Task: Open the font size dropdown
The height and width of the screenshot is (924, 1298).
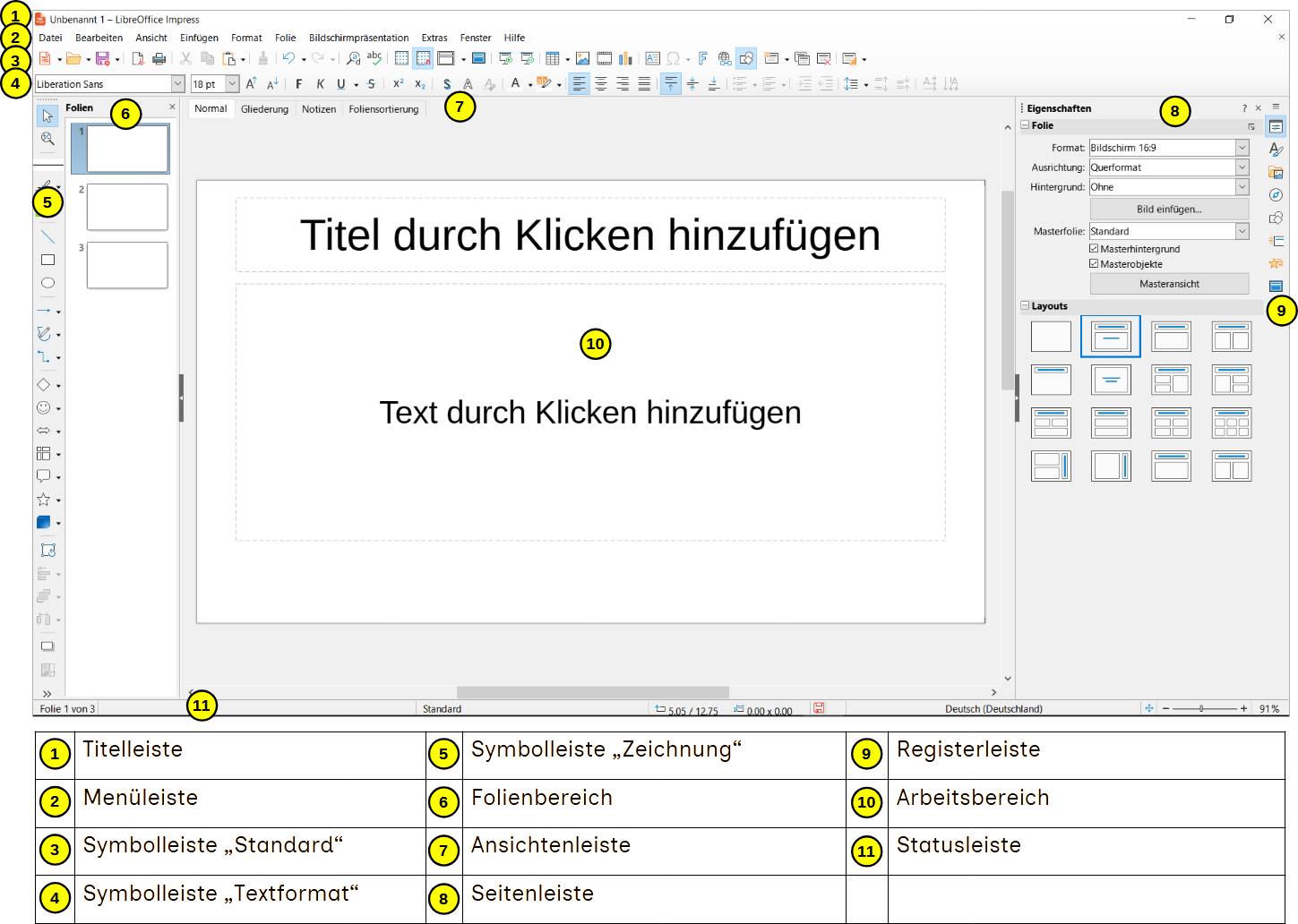Action: pyautogui.click(x=232, y=84)
